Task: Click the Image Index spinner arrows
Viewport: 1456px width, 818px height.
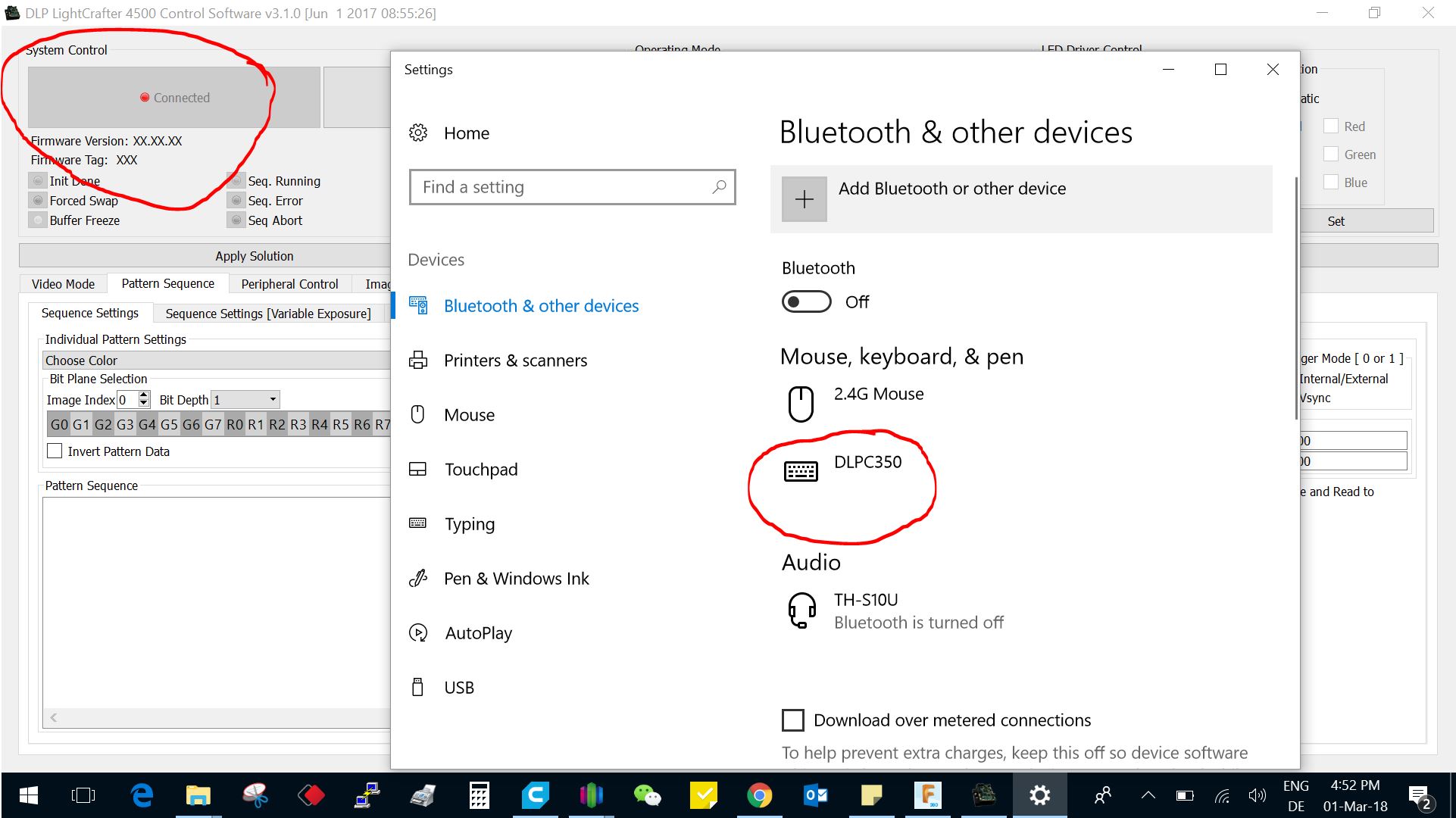Action: [144, 399]
